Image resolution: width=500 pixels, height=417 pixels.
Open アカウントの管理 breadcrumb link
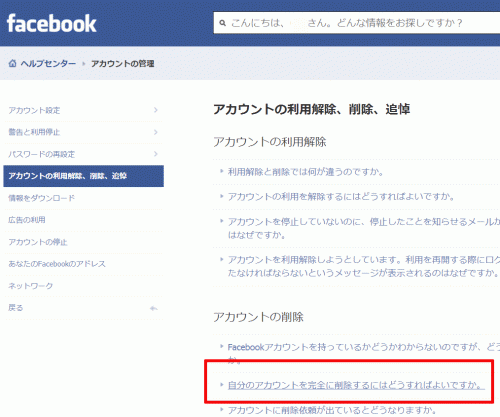123,63
